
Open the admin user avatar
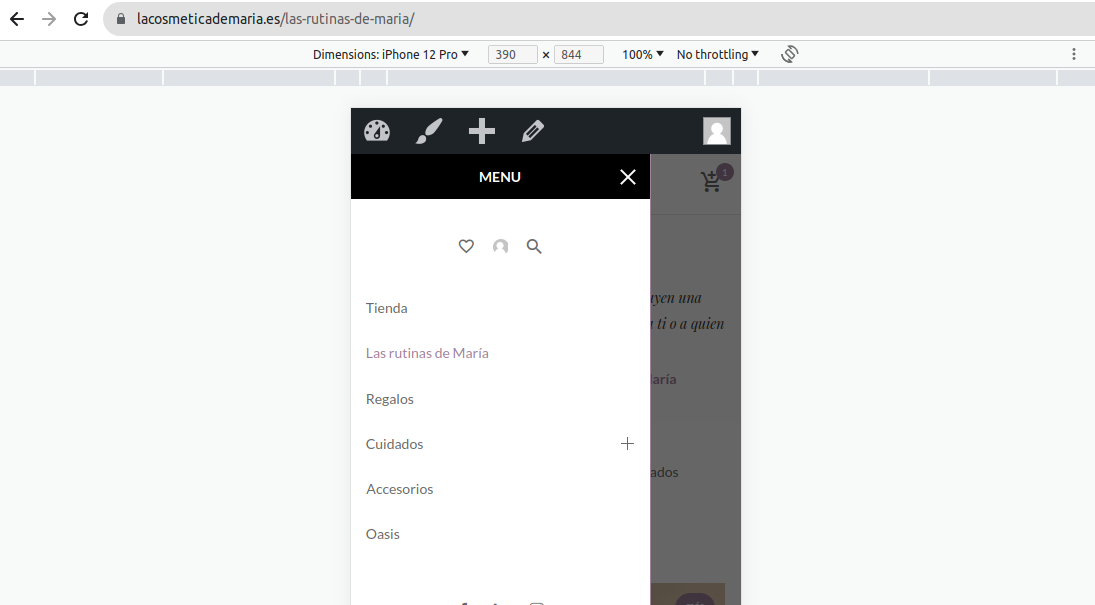[x=716, y=131]
